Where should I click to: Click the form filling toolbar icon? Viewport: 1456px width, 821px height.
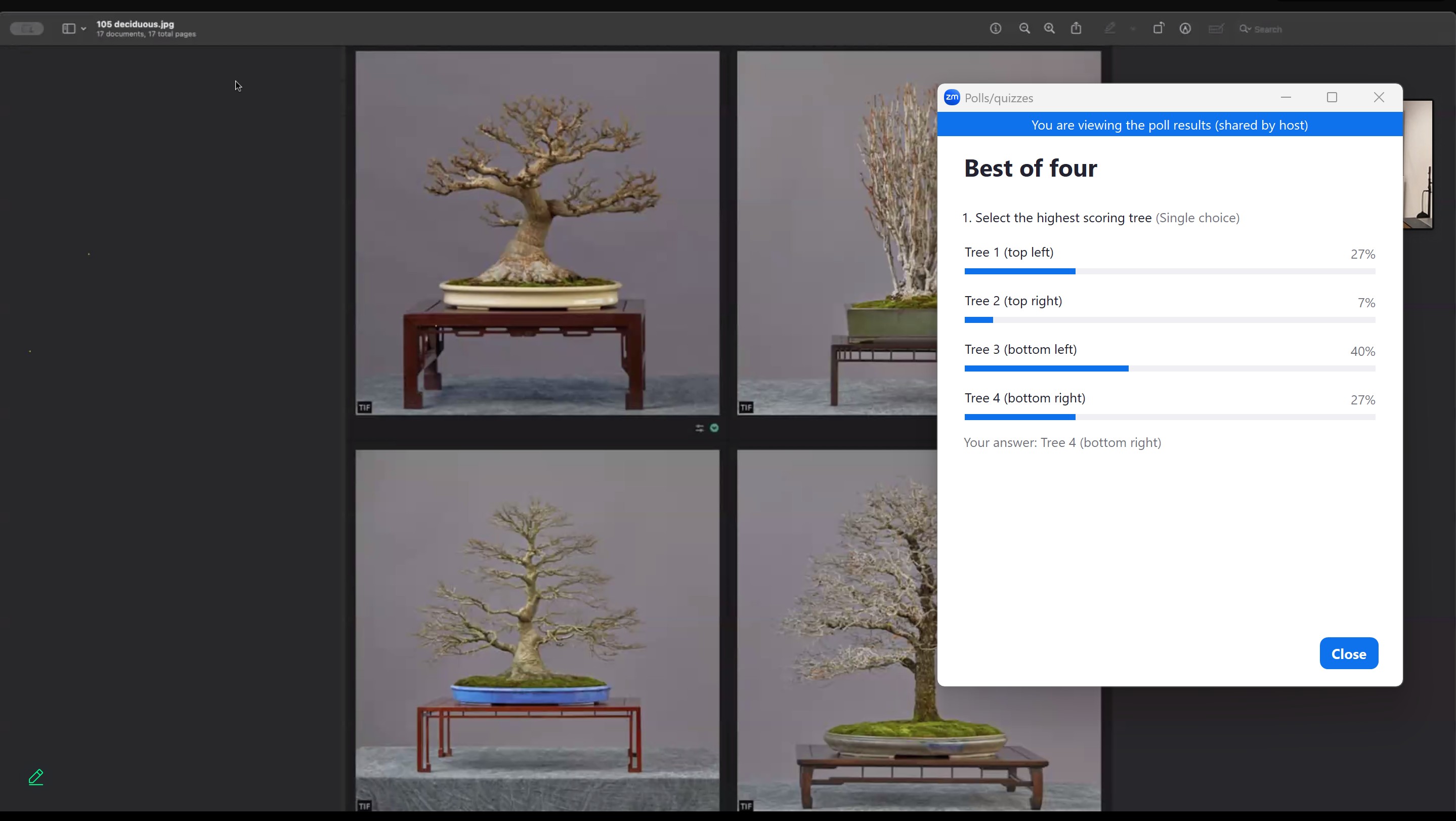[1215, 29]
